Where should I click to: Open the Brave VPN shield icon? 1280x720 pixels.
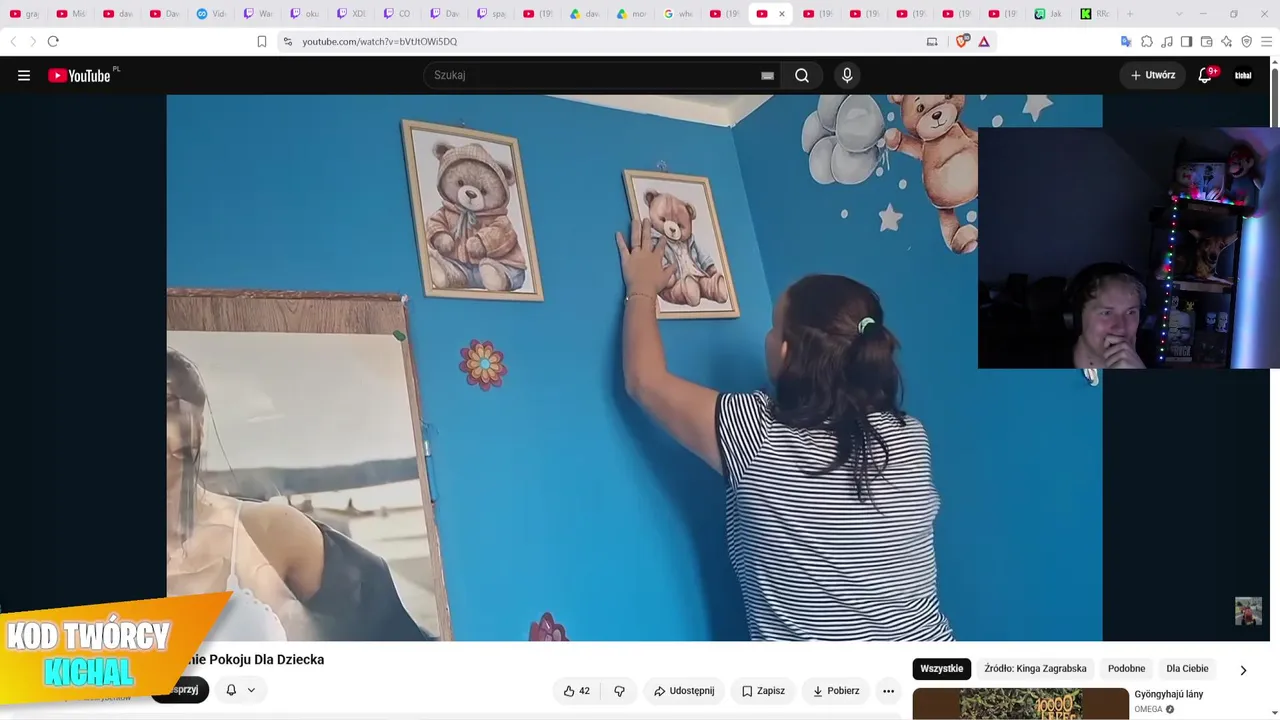[1246, 41]
